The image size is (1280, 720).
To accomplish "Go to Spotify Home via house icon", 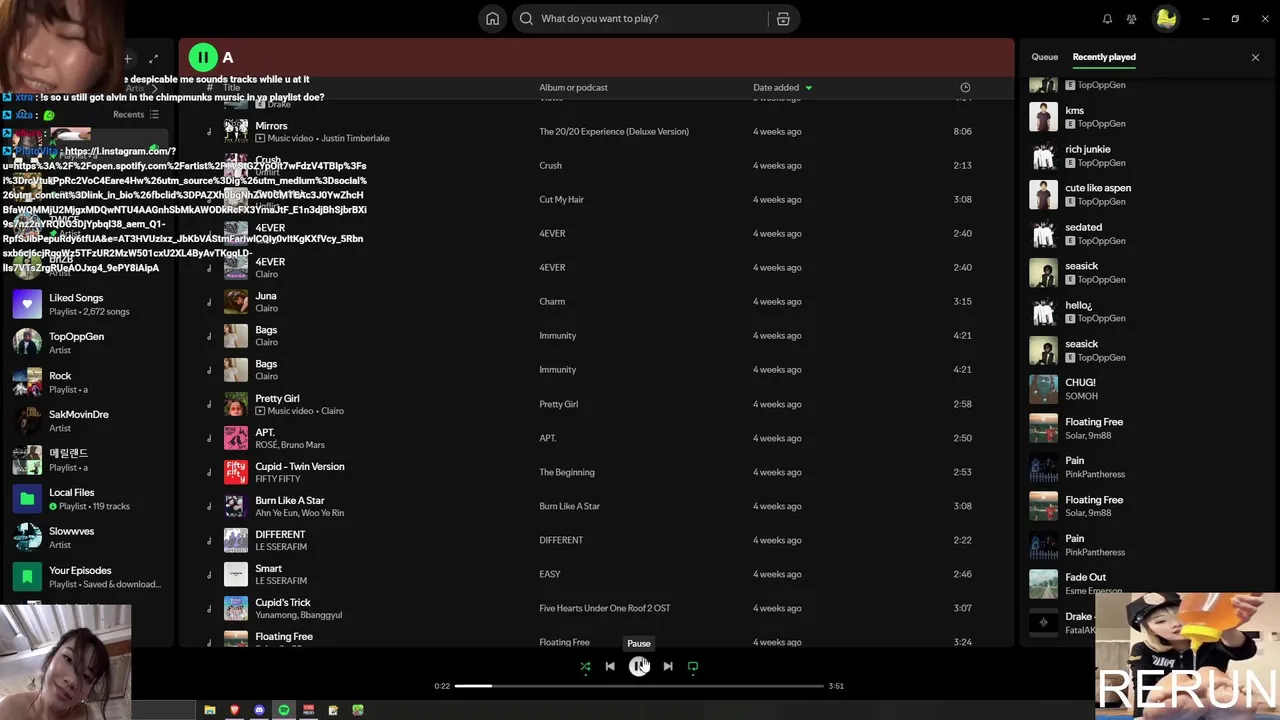I will point(492,19).
